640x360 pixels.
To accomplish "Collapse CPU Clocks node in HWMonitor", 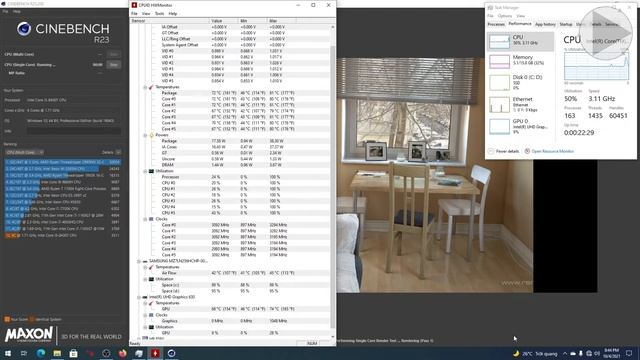I will click(145, 219).
